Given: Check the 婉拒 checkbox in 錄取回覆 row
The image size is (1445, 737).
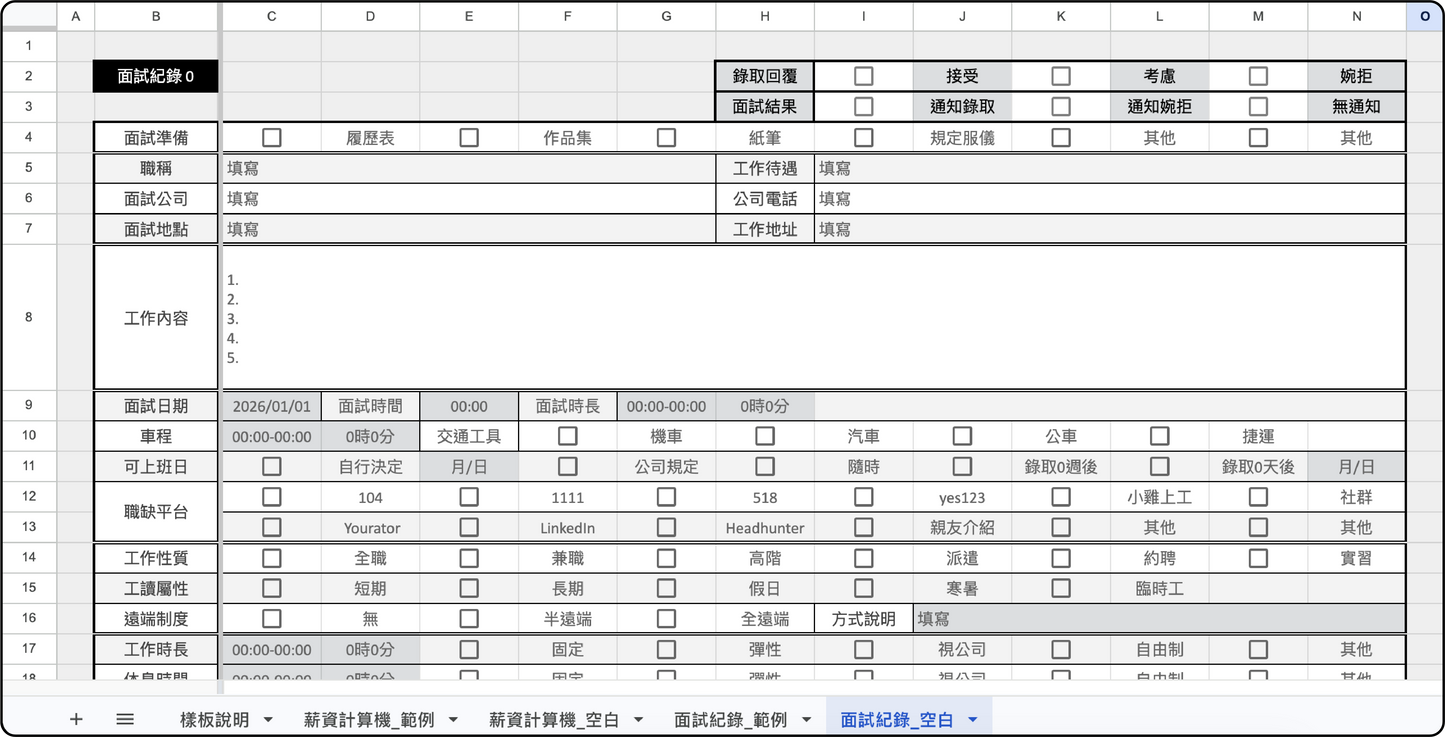Looking at the screenshot, I should point(1258,76).
